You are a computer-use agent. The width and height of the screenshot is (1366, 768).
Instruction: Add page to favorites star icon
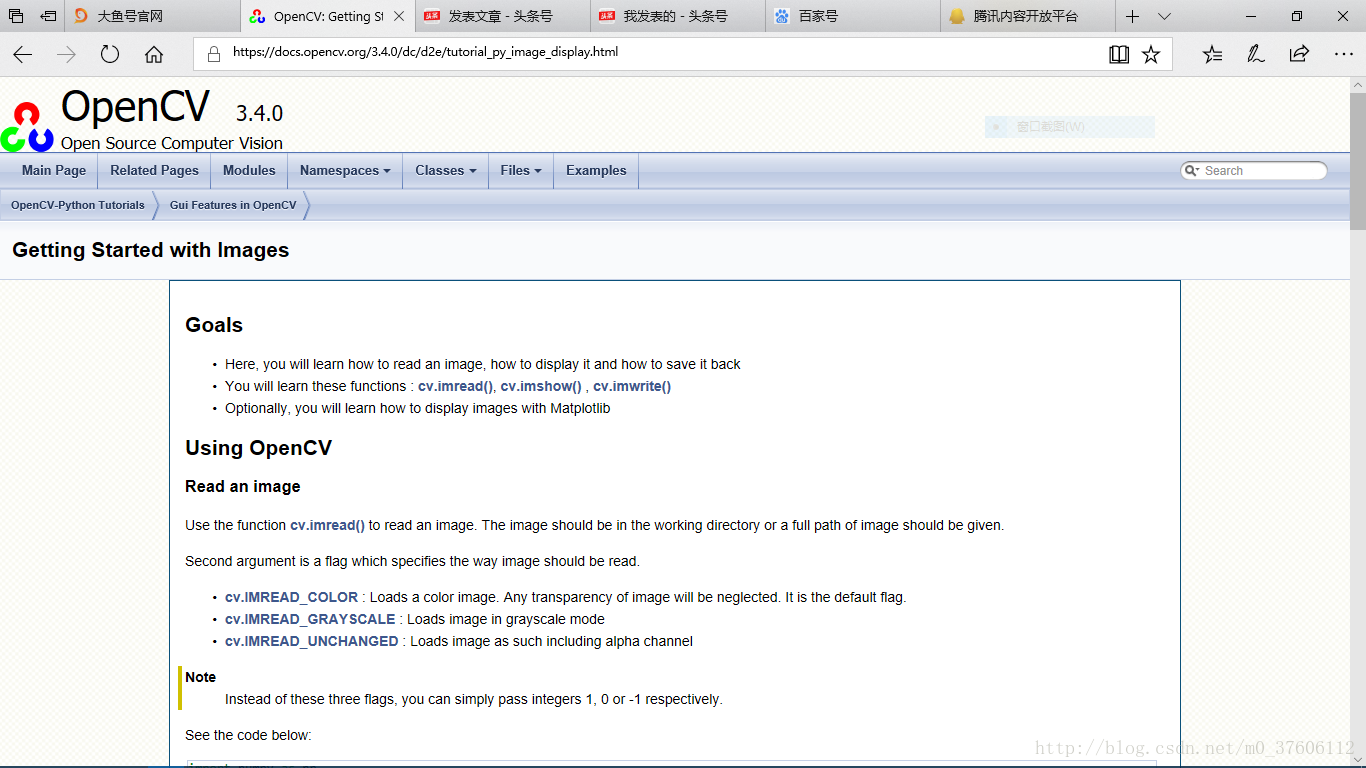click(x=1151, y=54)
